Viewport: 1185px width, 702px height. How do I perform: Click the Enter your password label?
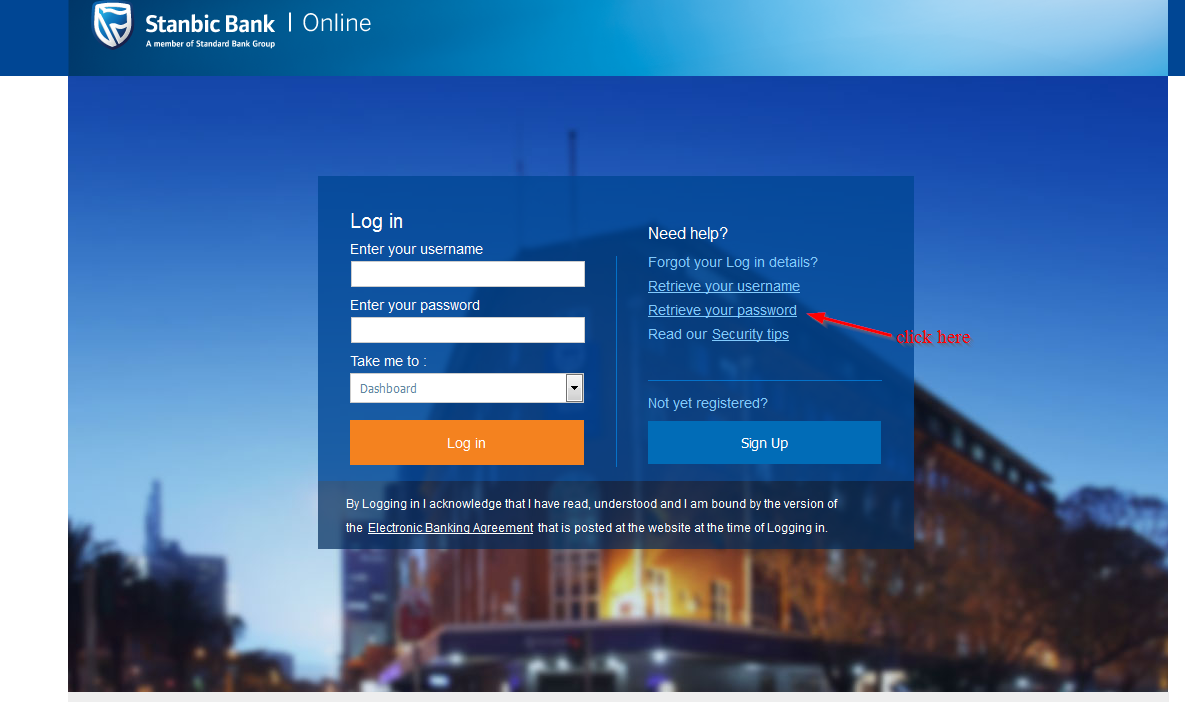[414, 305]
